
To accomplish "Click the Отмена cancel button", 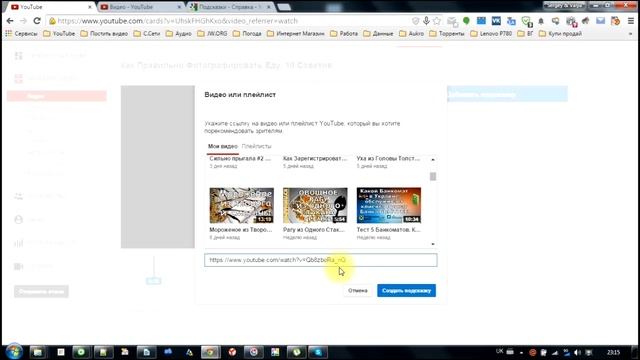I will pyautogui.click(x=358, y=291).
